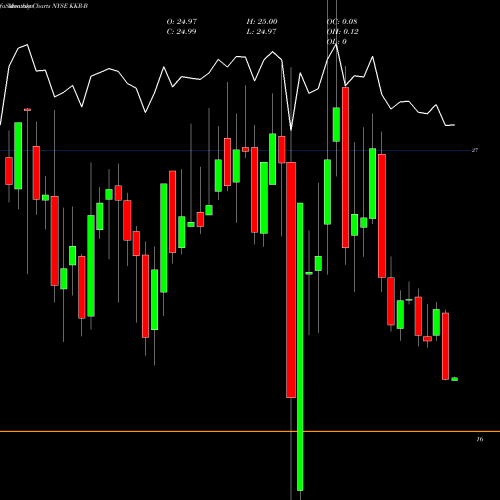Select the tallest green candle dropping below orange line
Viewport: 500px width, 500px height.
click(x=300, y=347)
